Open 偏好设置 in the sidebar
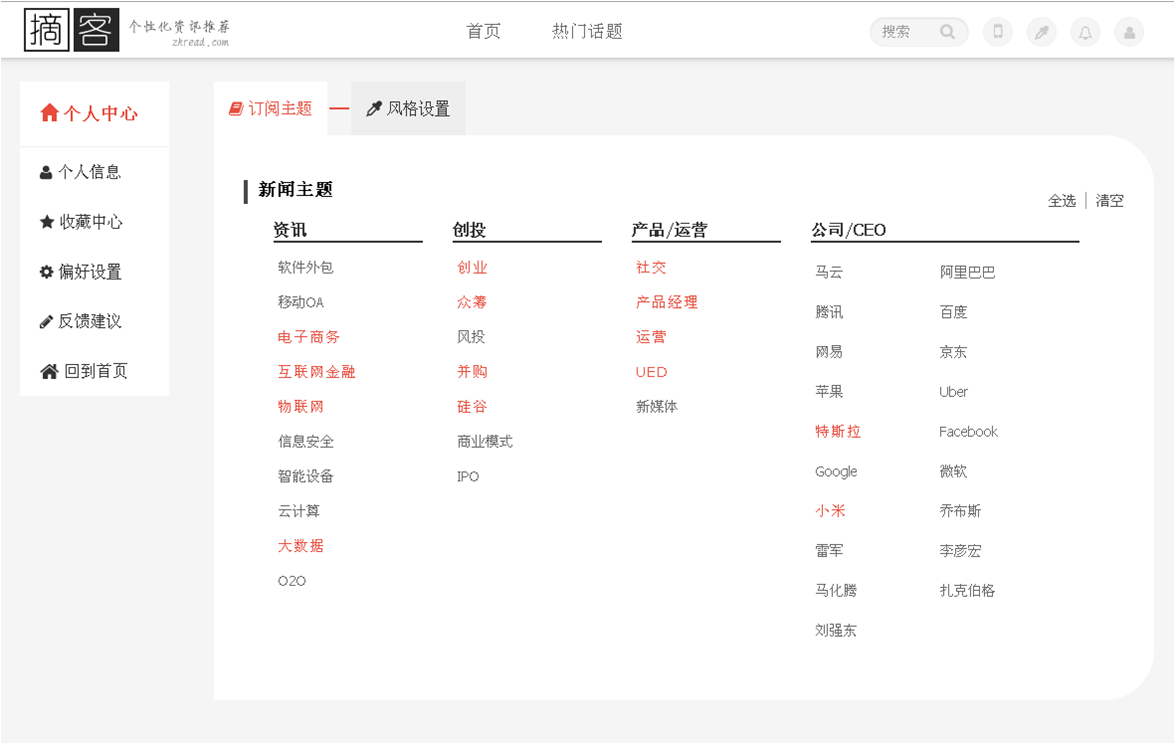 [x=80, y=272]
